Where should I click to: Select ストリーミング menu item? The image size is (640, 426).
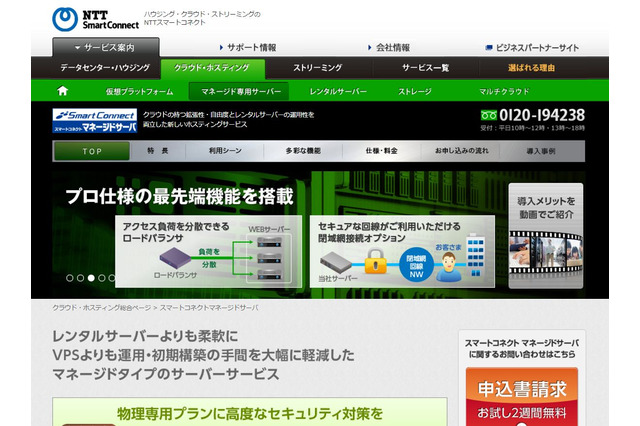point(318,68)
